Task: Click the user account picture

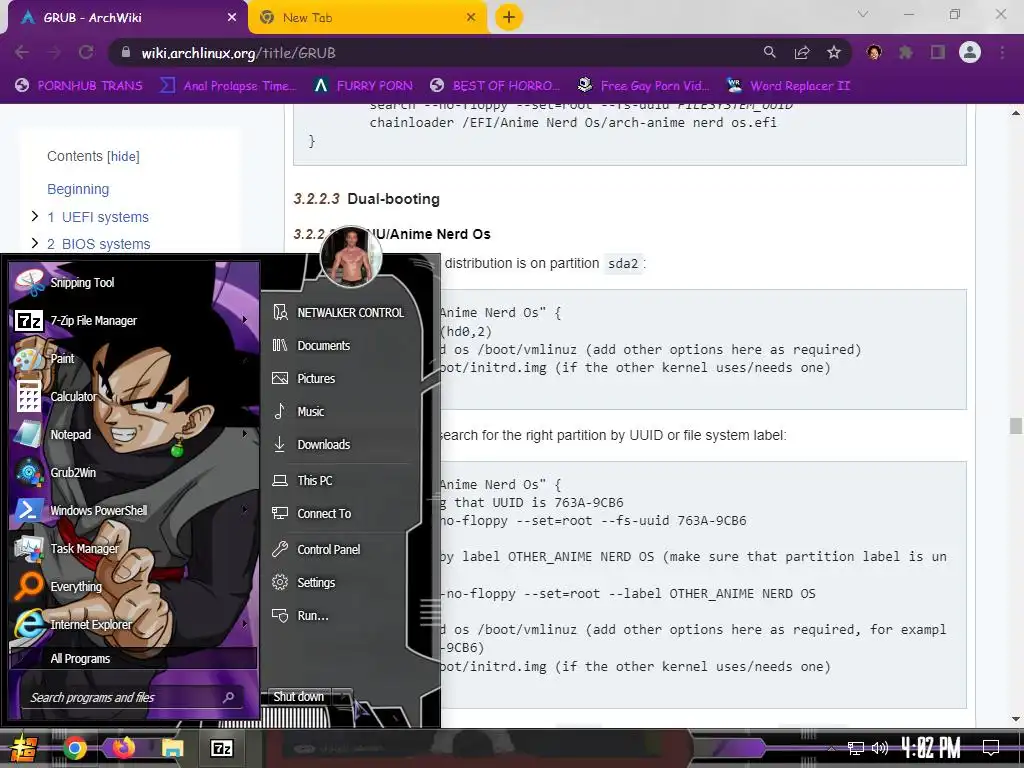Action: click(x=351, y=257)
